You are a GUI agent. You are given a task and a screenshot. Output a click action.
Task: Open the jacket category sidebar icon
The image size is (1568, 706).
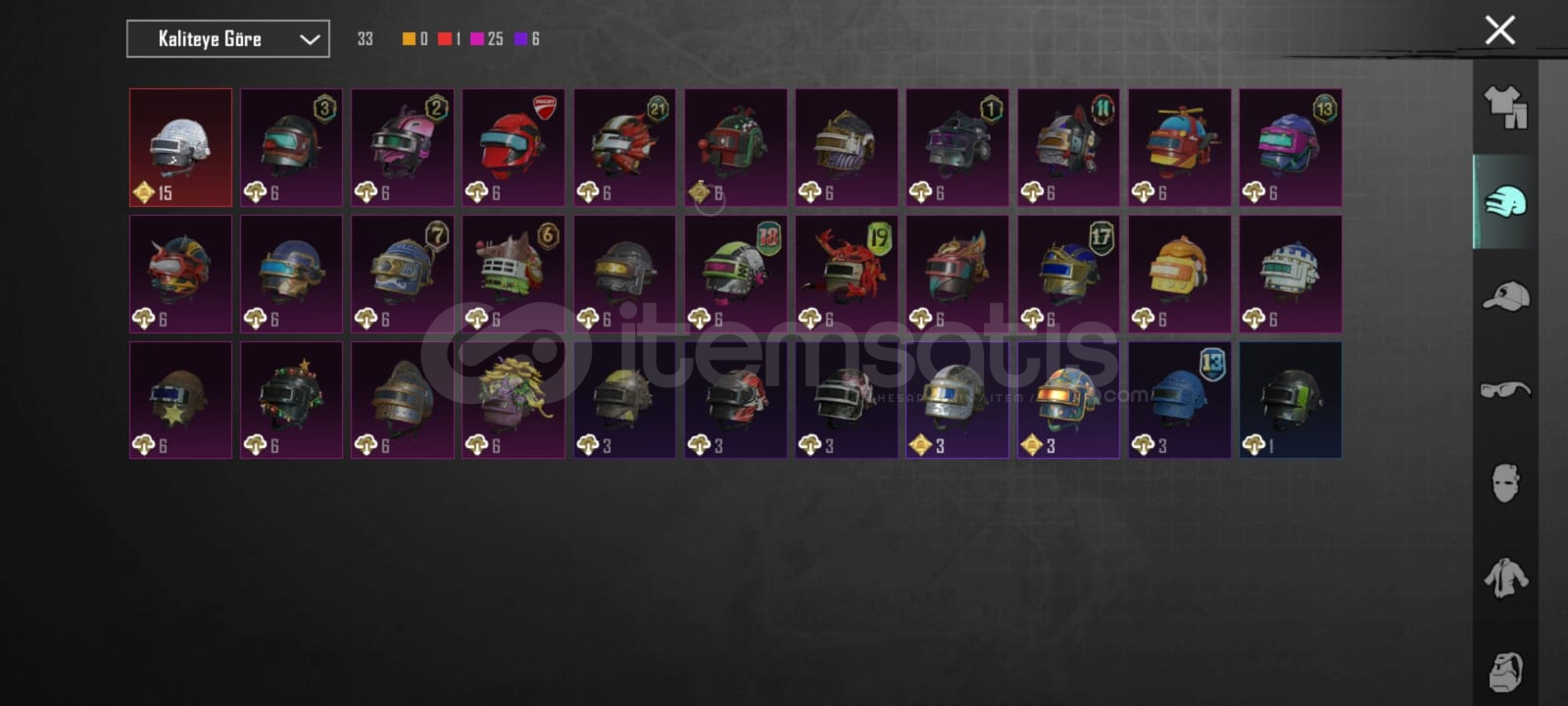click(x=1505, y=578)
